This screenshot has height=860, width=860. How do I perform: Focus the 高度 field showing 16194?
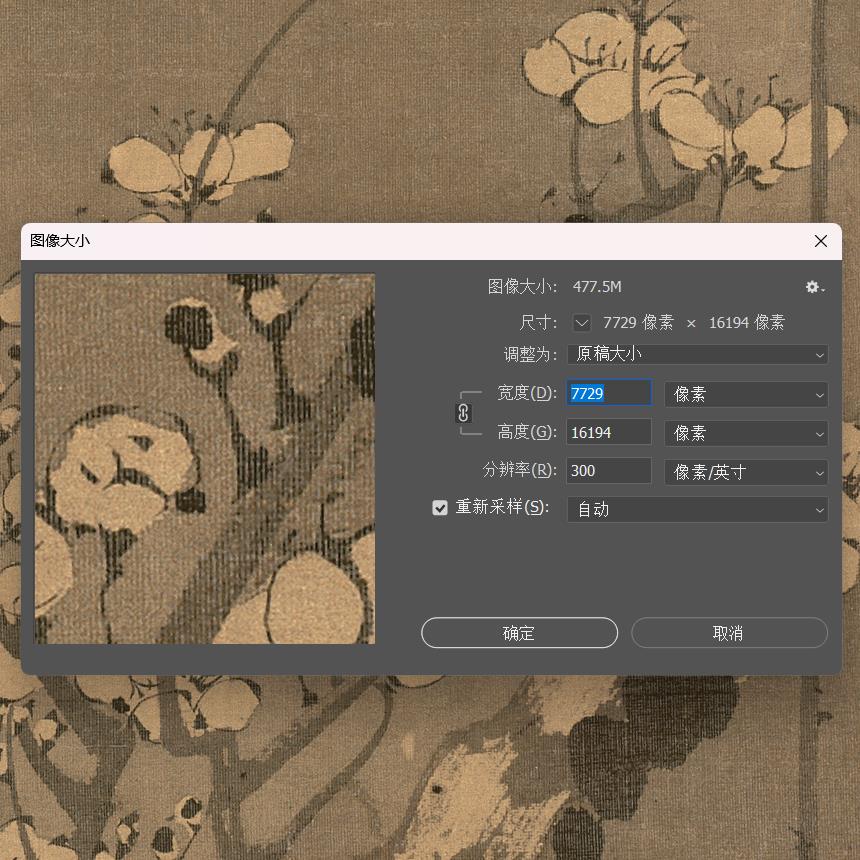coord(609,432)
